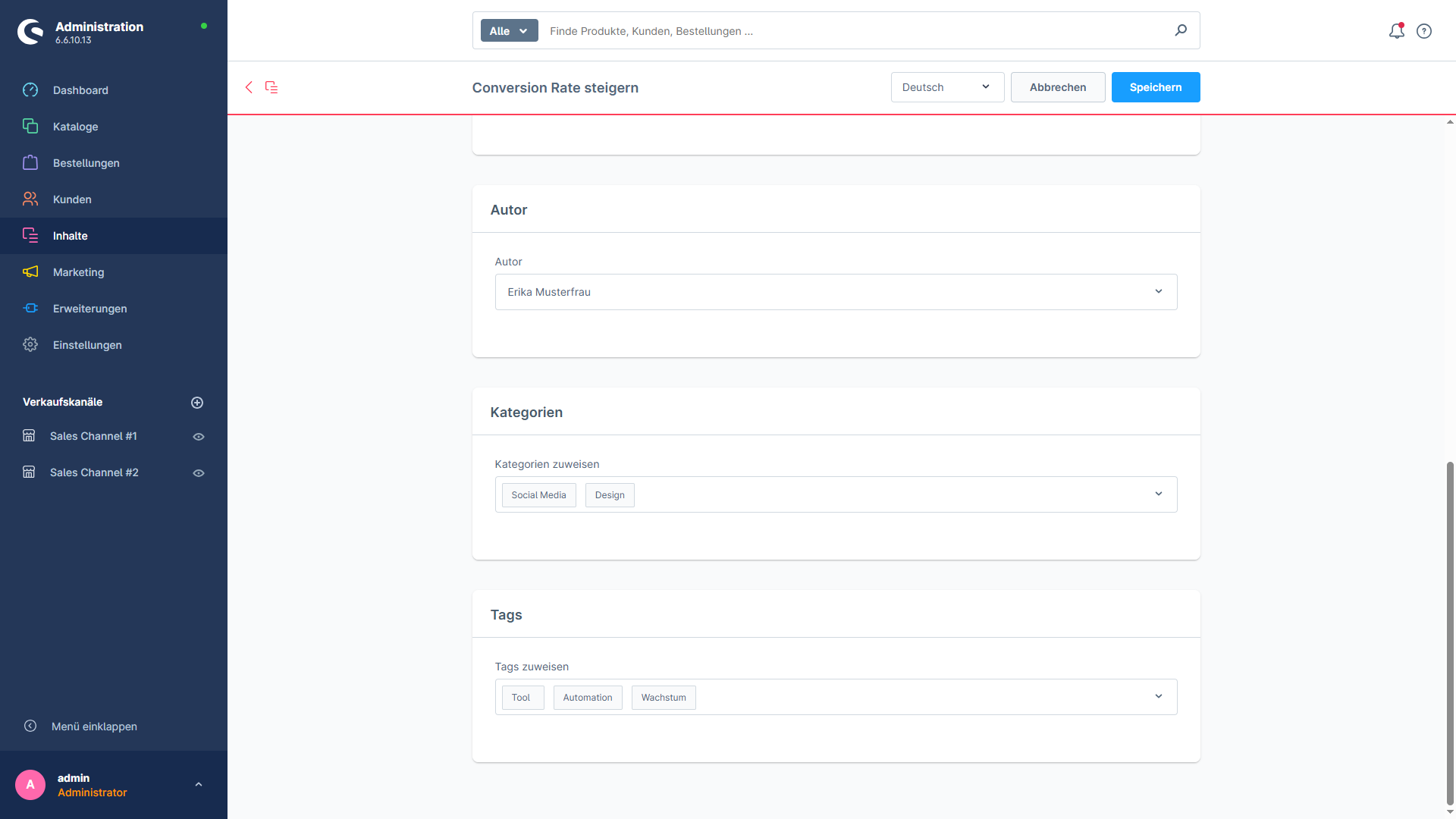Click the Einstellungen gear icon
The image size is (1456, 819).
point(30,345)
